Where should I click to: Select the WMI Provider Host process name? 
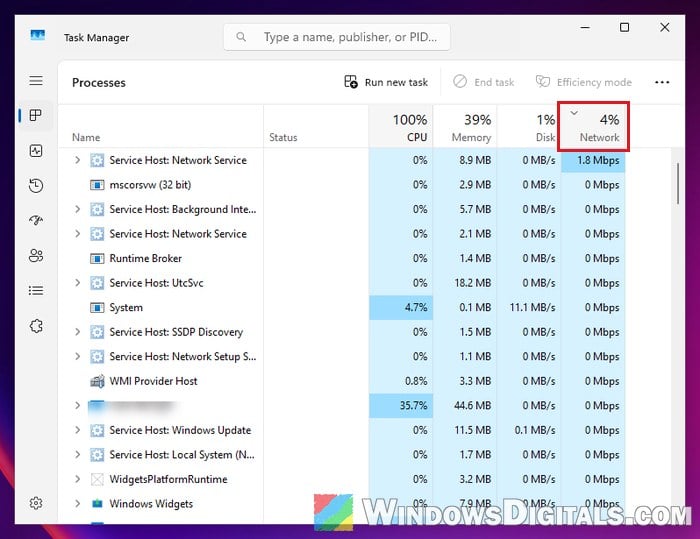point(153,381)
